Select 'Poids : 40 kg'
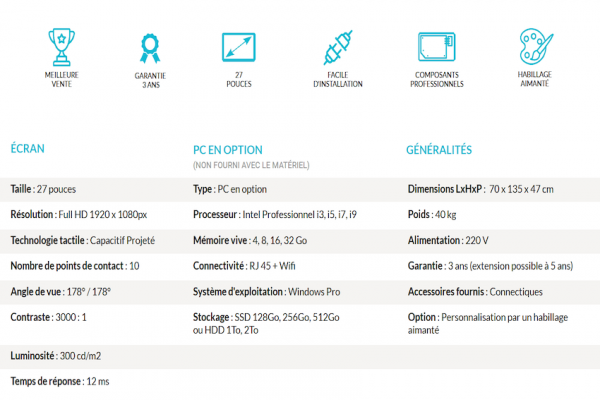Screen dimensions: 600x400 coord(432,214)
